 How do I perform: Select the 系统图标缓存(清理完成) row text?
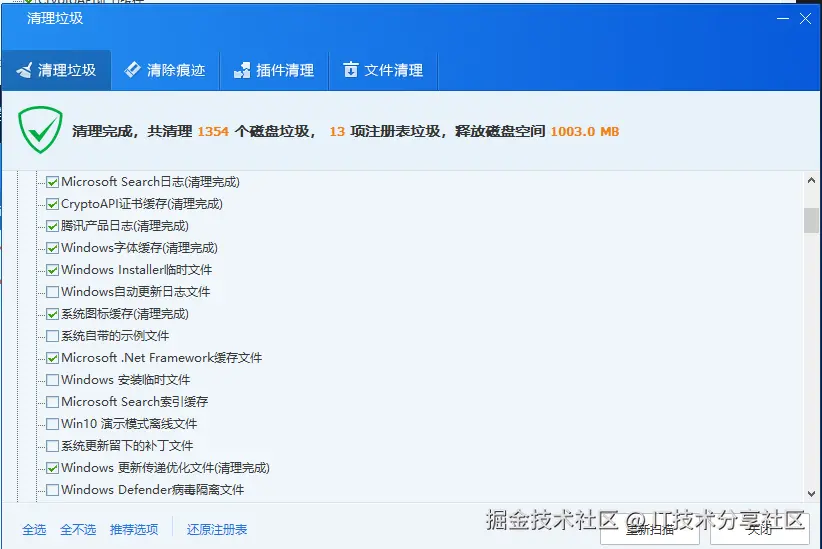coord(125,314)
